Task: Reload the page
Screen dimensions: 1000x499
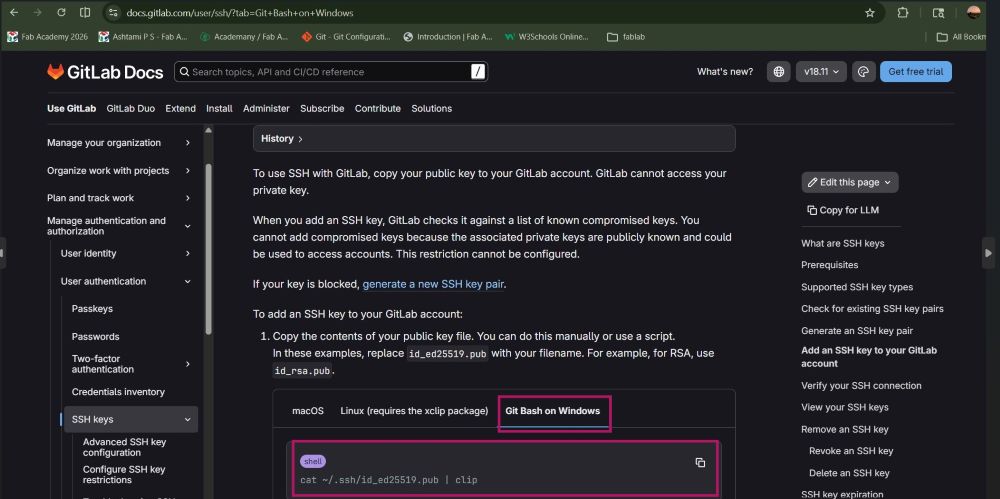Action: click(61, 13)
